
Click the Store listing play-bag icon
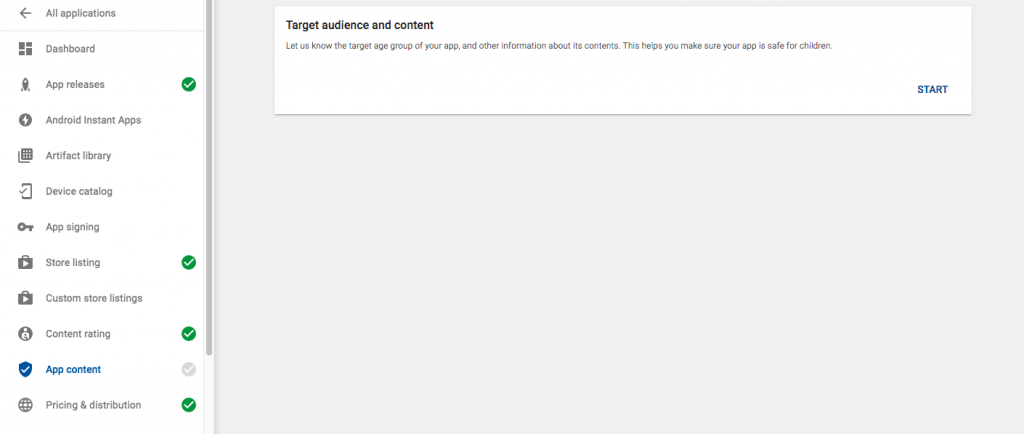(x=25, y=263)
